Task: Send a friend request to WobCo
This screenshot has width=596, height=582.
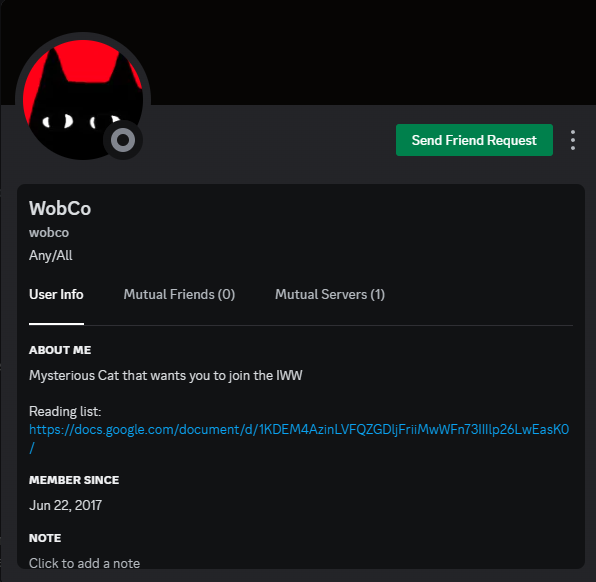Action: coord(474,140)
